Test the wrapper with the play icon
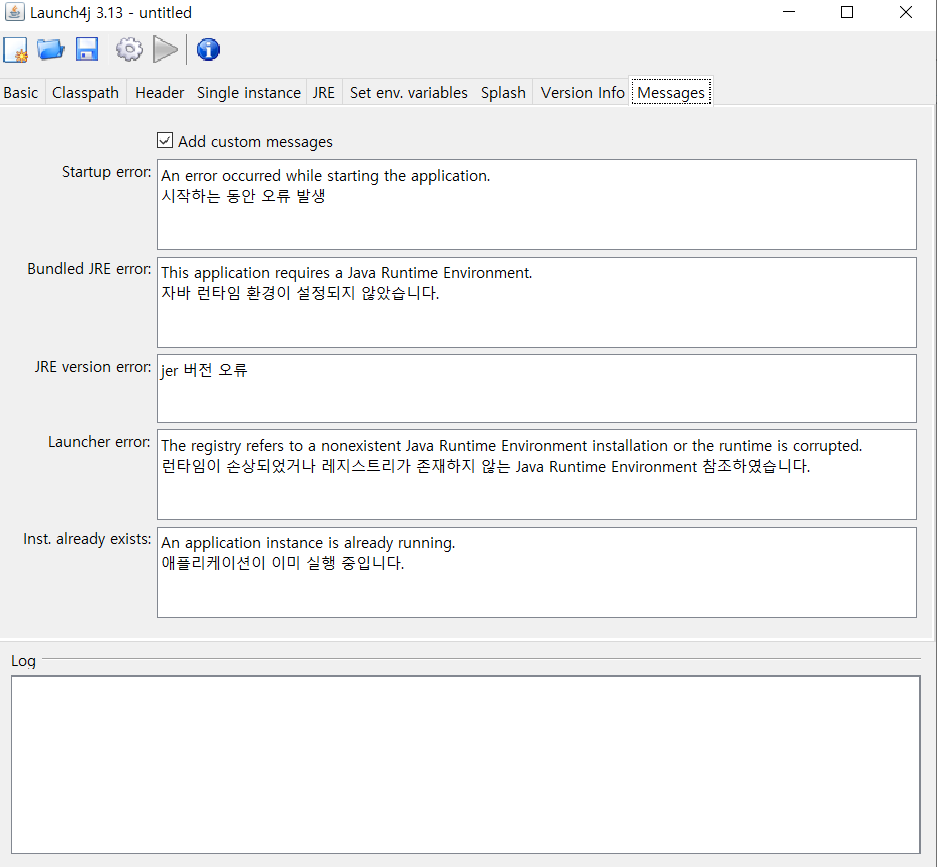 point(165,49)
